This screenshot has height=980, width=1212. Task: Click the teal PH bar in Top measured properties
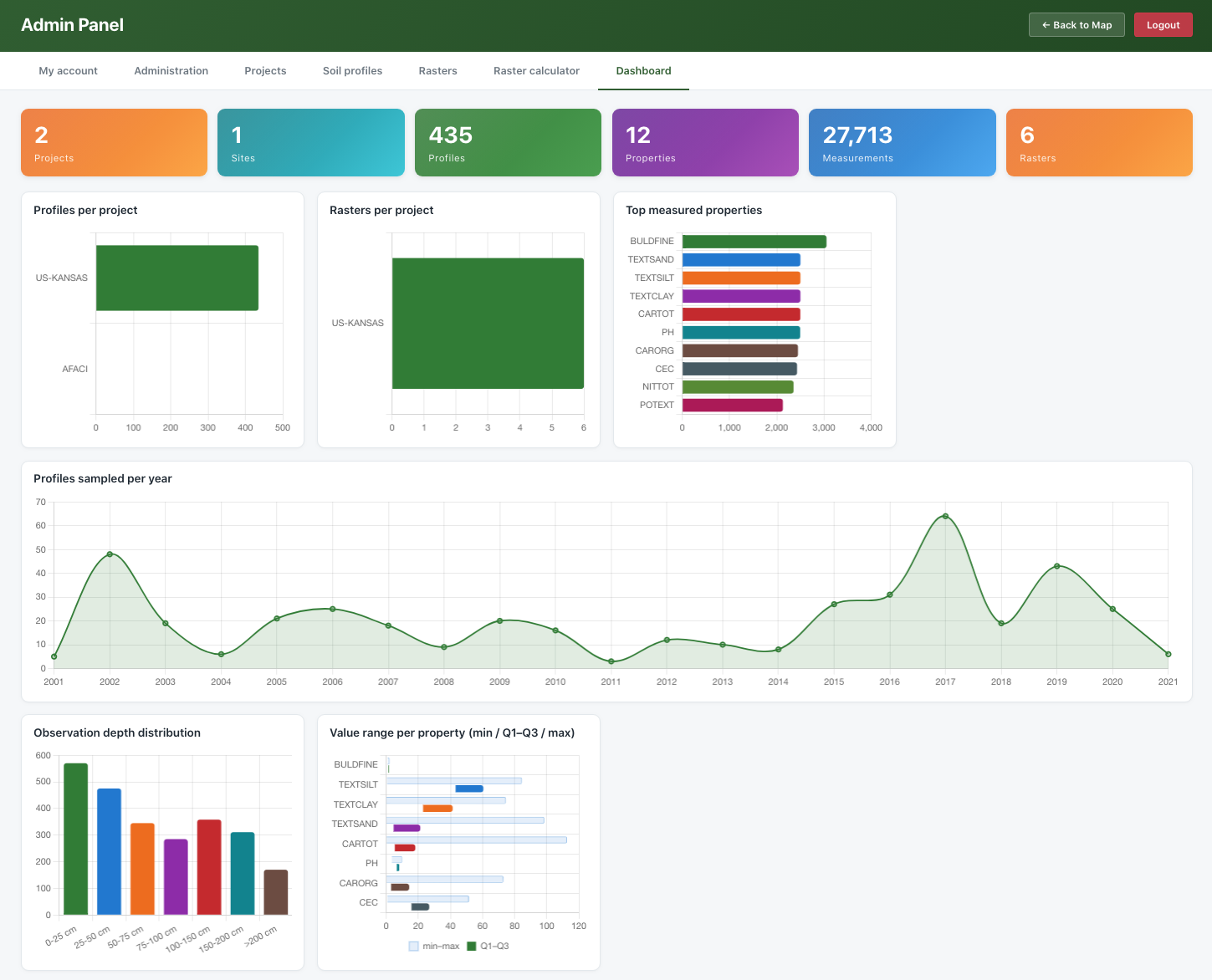point(741,333)
